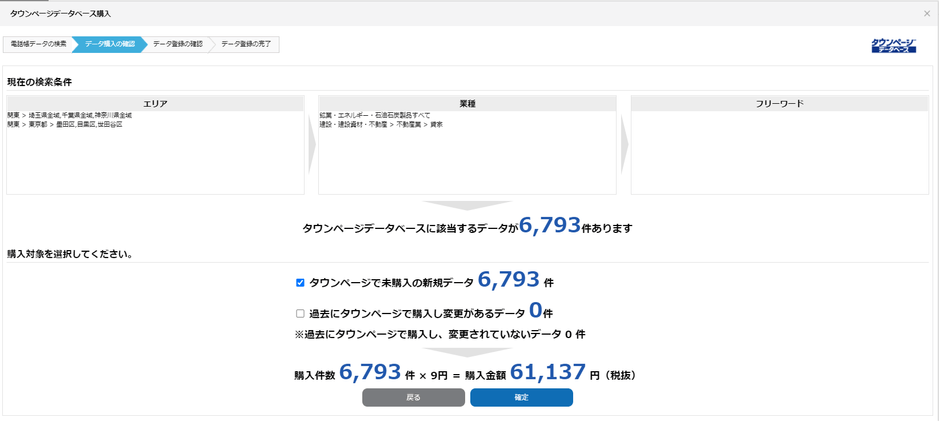Click the 戻る button

click(413, 397)
